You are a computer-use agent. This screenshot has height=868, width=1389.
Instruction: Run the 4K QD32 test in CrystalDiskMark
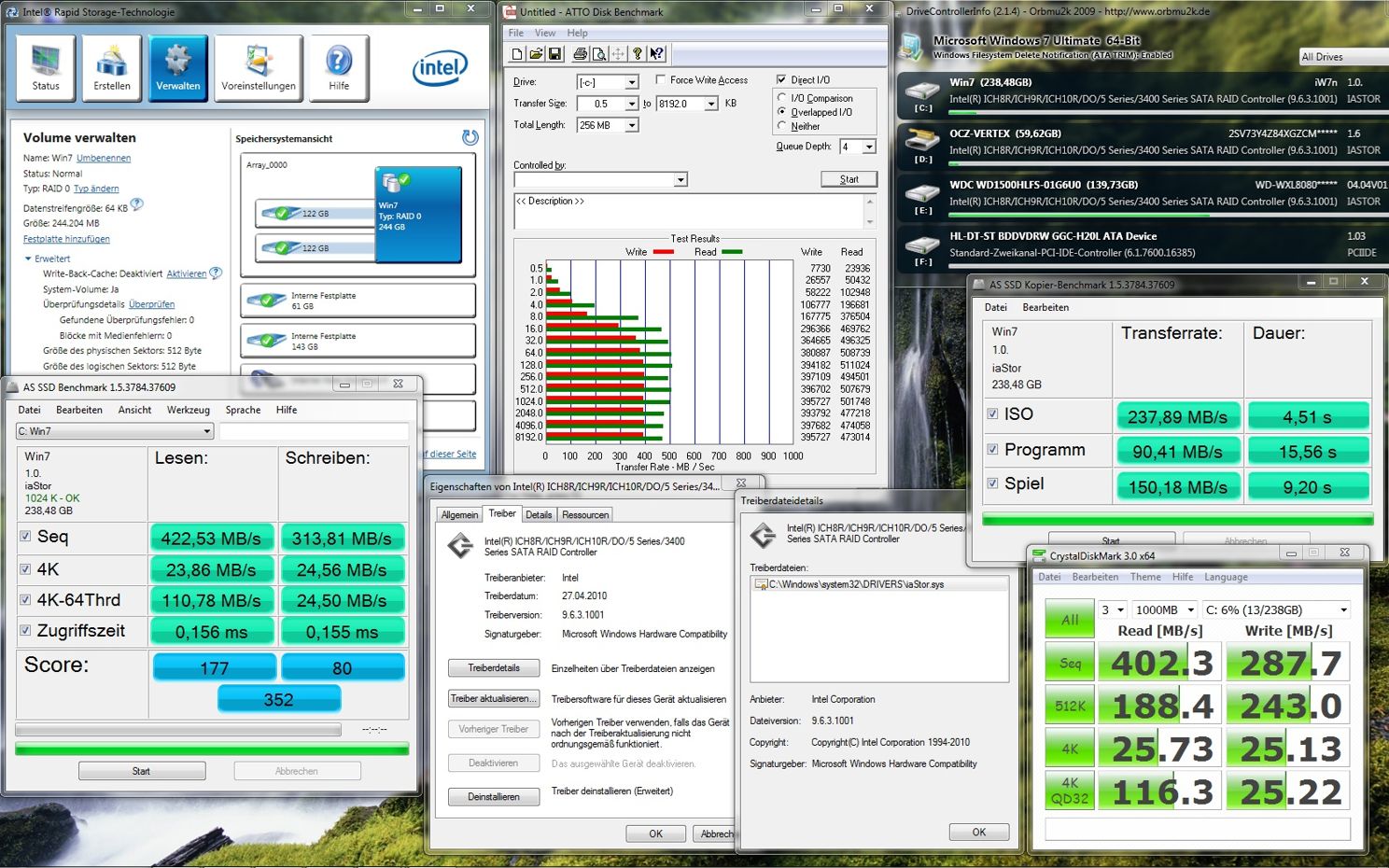click(1070, 791)
